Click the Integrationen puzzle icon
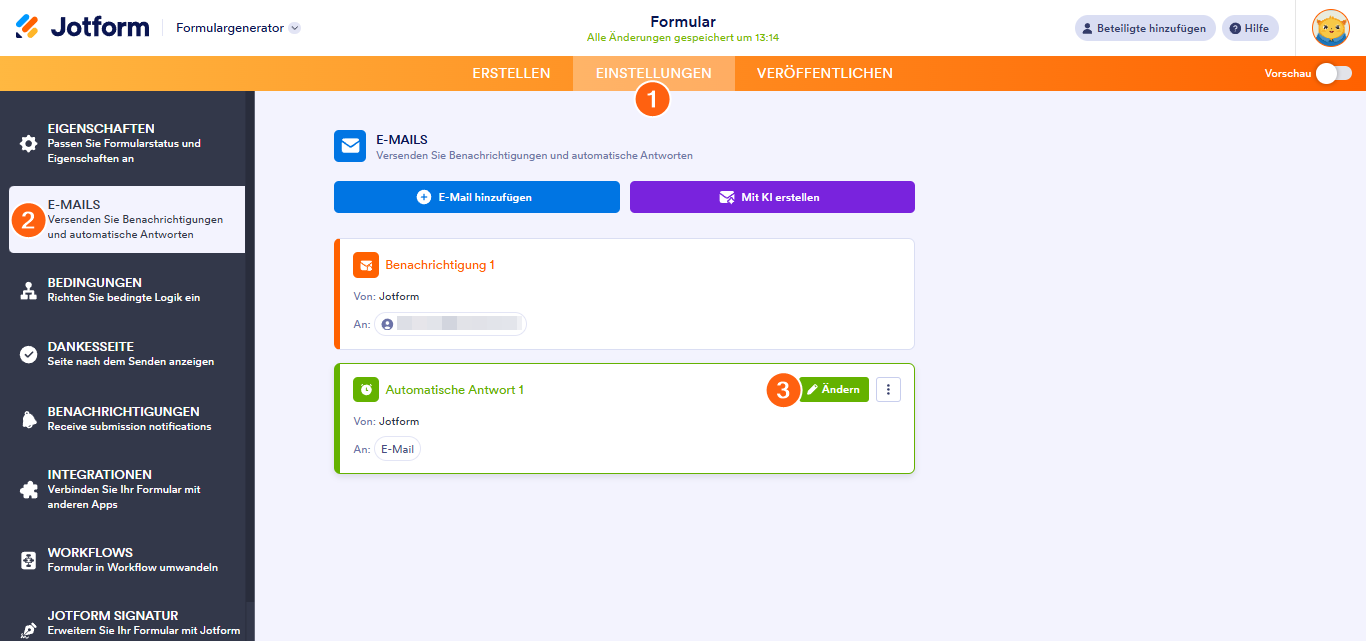Image resolution: width=1366 pixels, height=641 pixels. coord(29,490)
